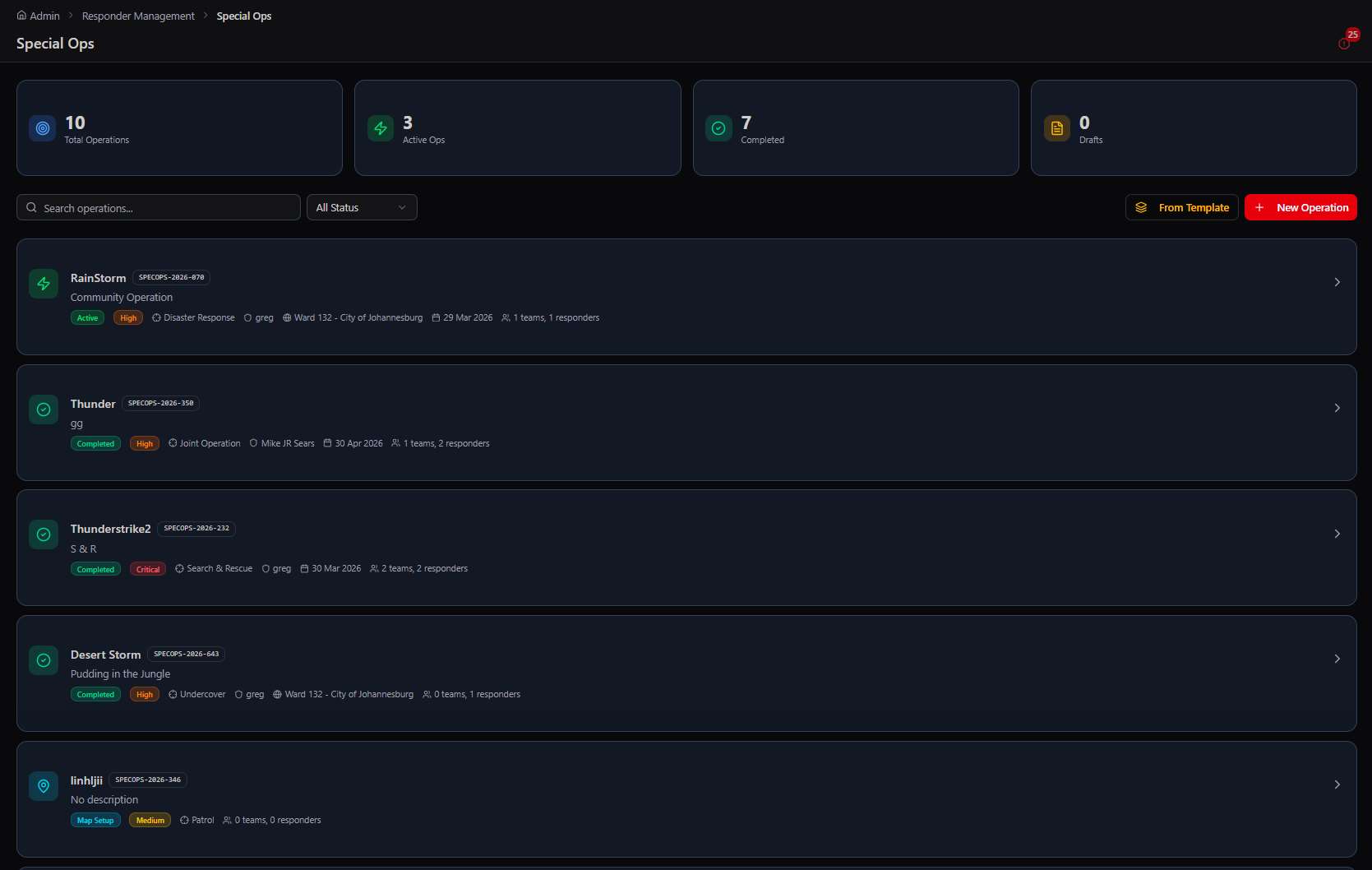This screenshot has height=870, width=1372.
Task: Click the Desert Storm operation title
Action: (106, 655)
